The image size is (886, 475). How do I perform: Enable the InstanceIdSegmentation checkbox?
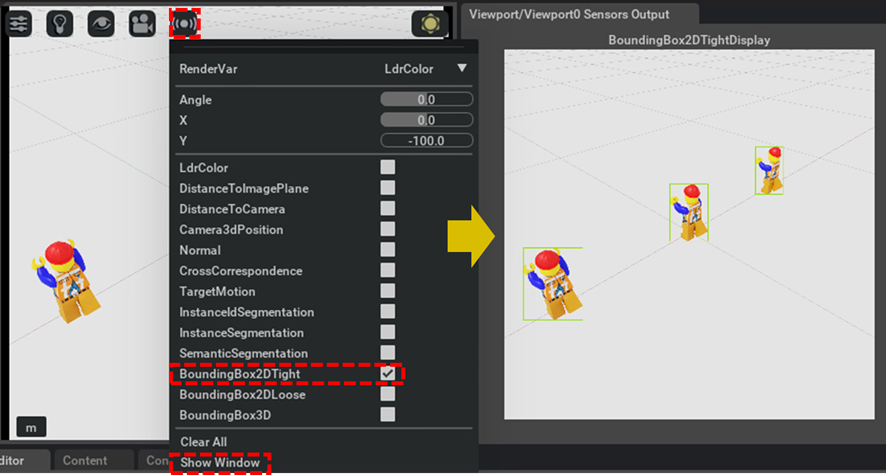(x=388, y=312)
